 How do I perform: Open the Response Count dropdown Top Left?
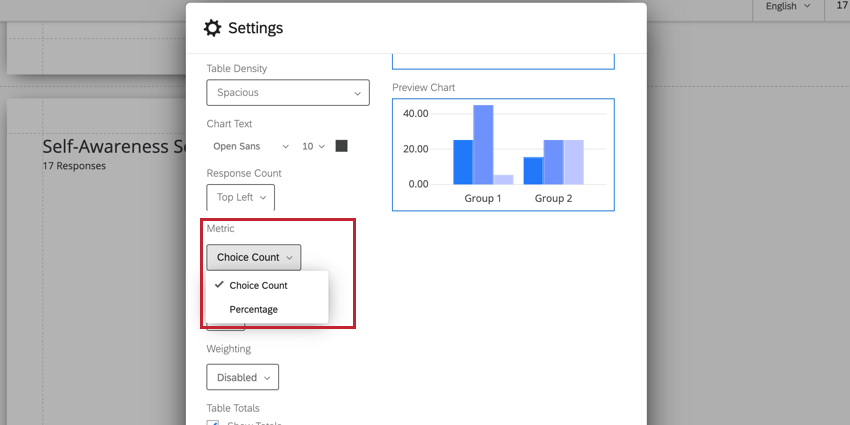(x=241, y=197)
